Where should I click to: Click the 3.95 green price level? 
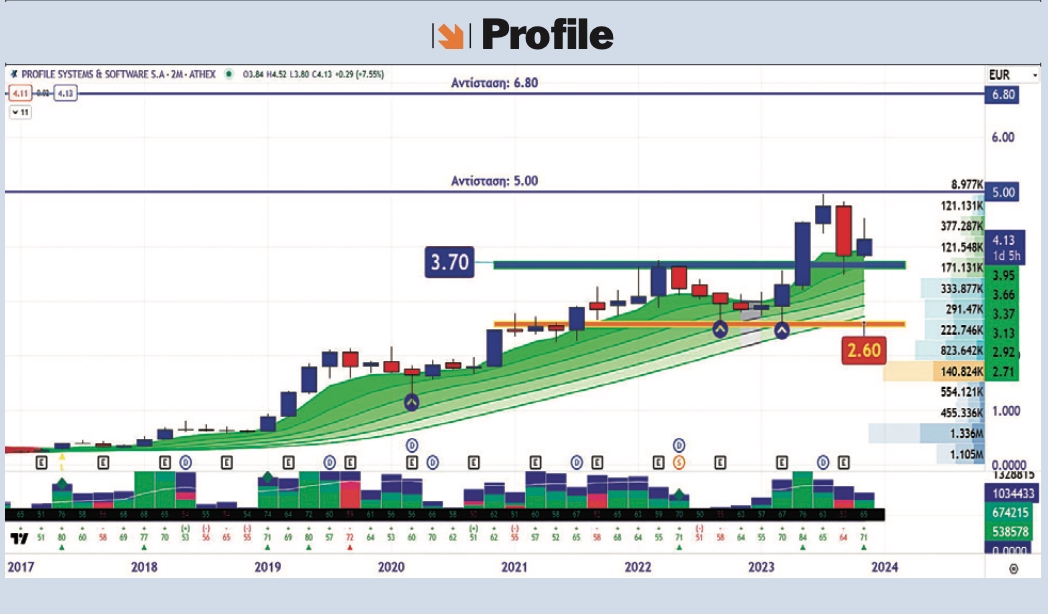click(1003, 275)
